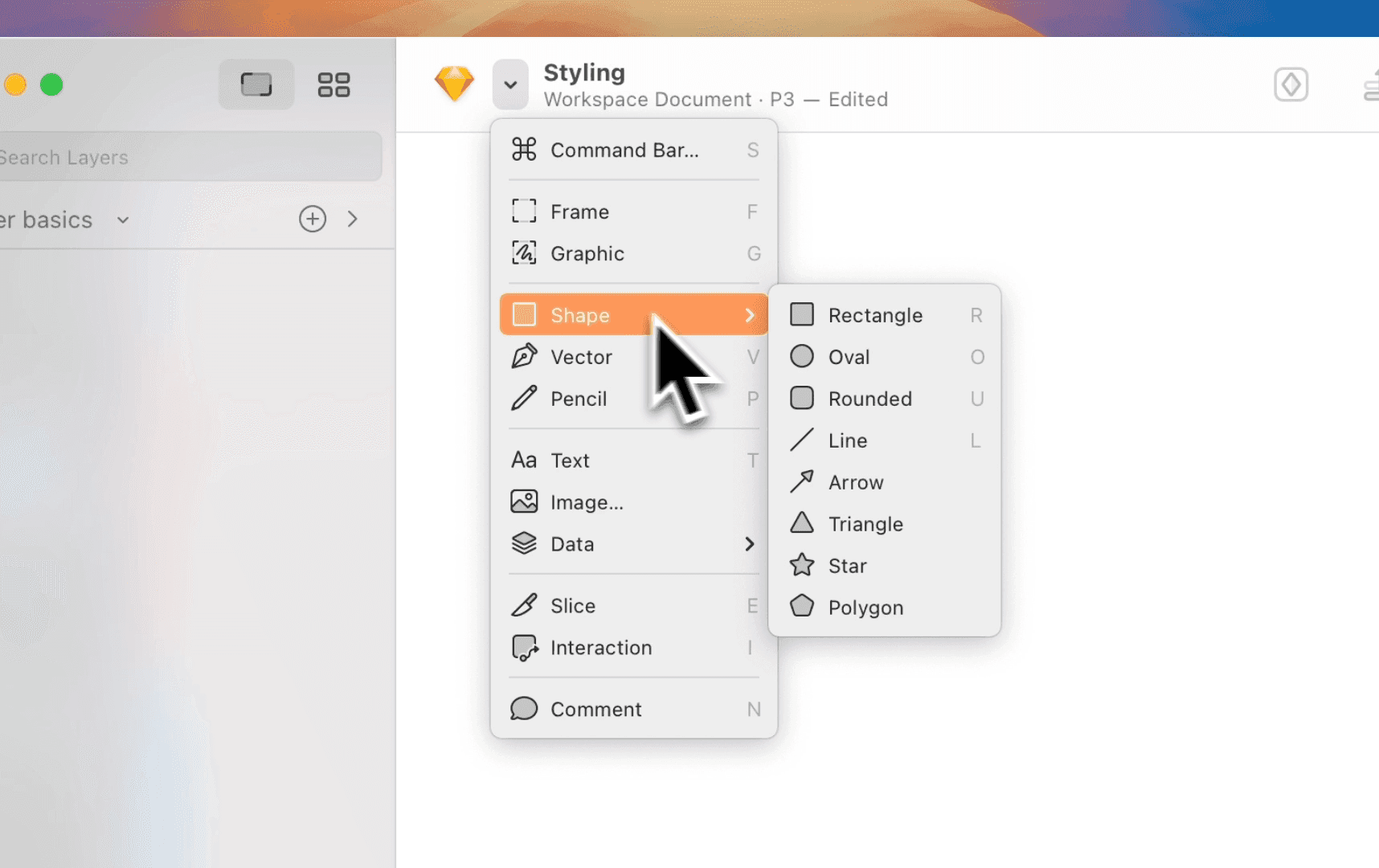Viewport: 1379px width, 868px height.
Task: Select the Rectangle shape tool
Action: pos(885,315)
